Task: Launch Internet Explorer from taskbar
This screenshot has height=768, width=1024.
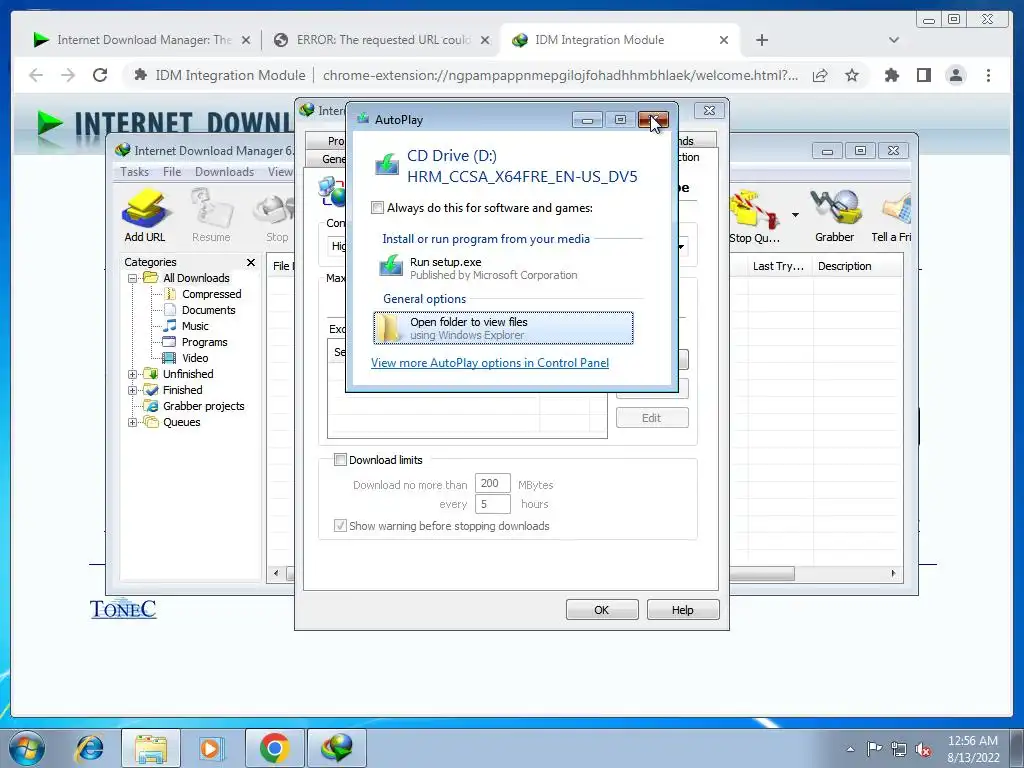Action: click(89, 748)
